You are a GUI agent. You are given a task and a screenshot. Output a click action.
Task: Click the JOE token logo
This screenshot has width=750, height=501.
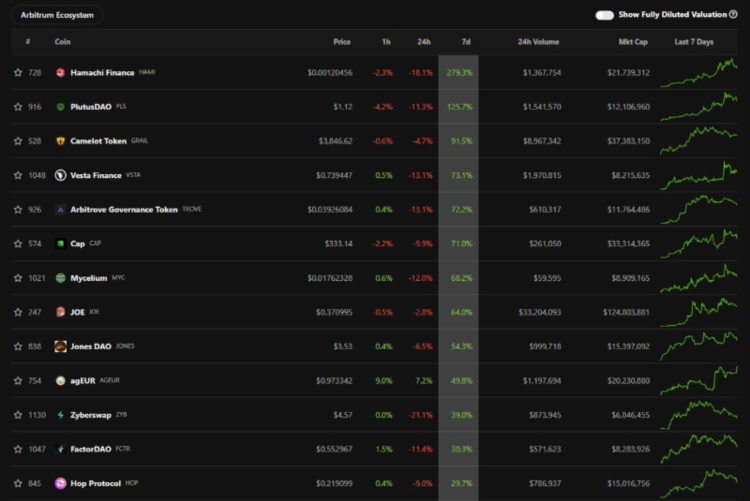coord(61,312)
